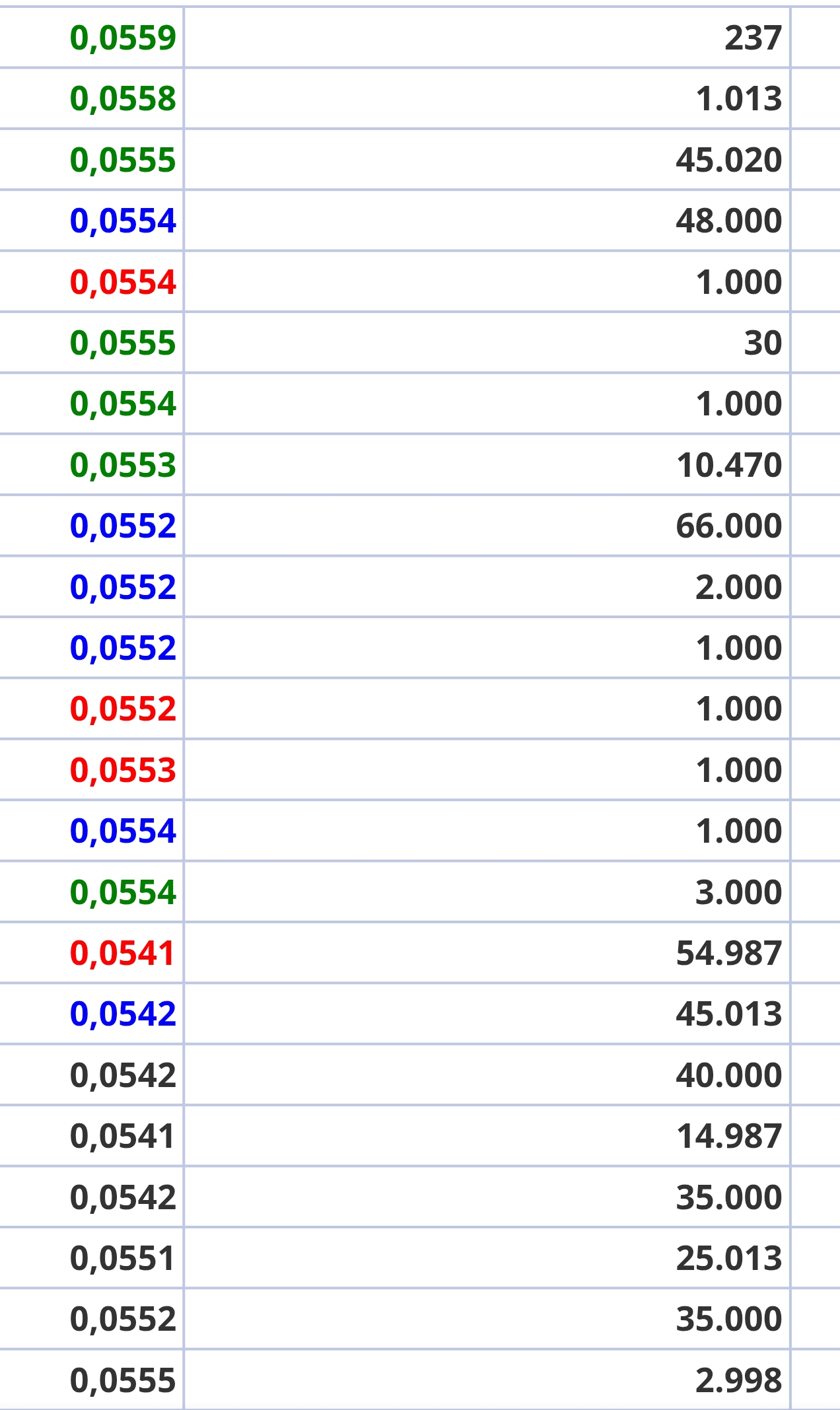Select the volume value 25.013
Screen dimensions: 840x1410
729,1258
